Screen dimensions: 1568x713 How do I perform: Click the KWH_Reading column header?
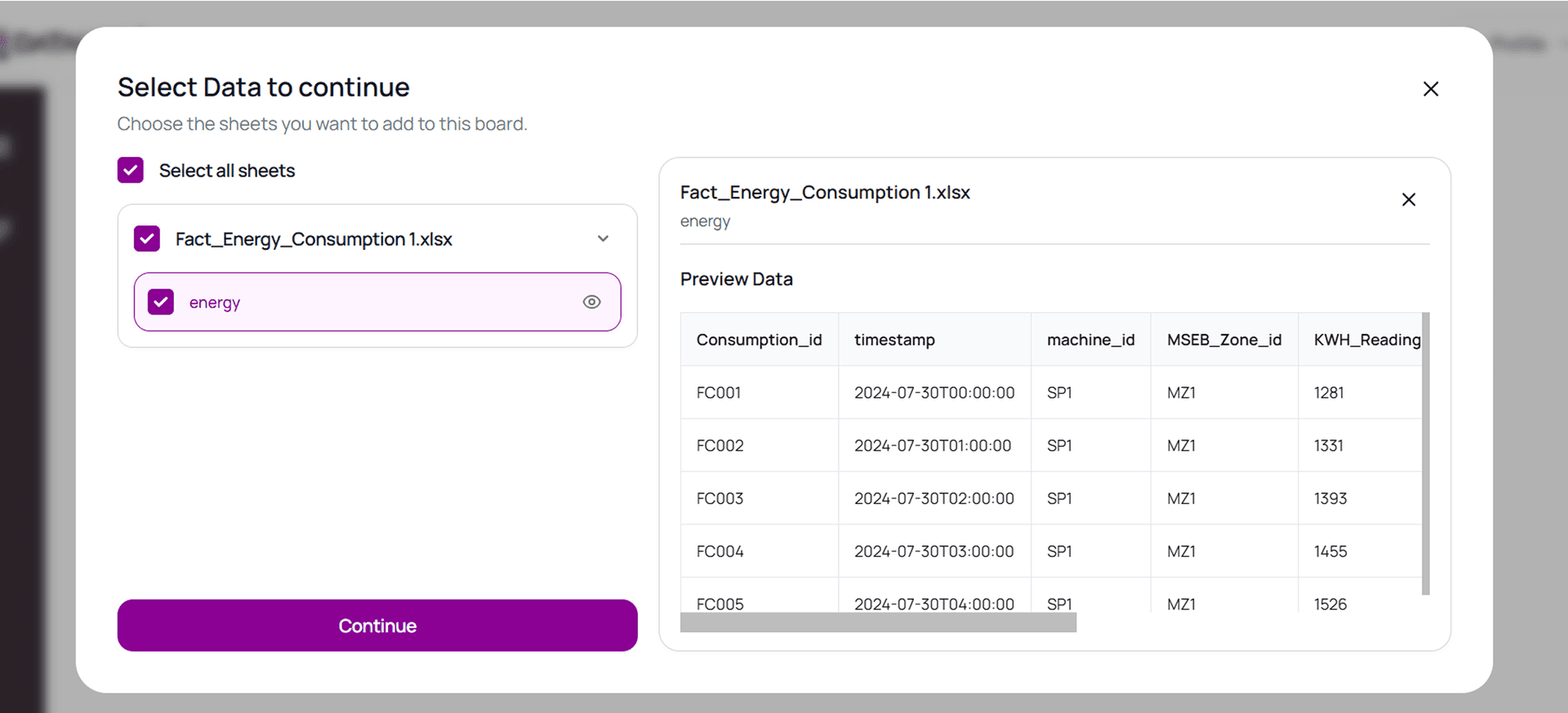click(1366, 340)
